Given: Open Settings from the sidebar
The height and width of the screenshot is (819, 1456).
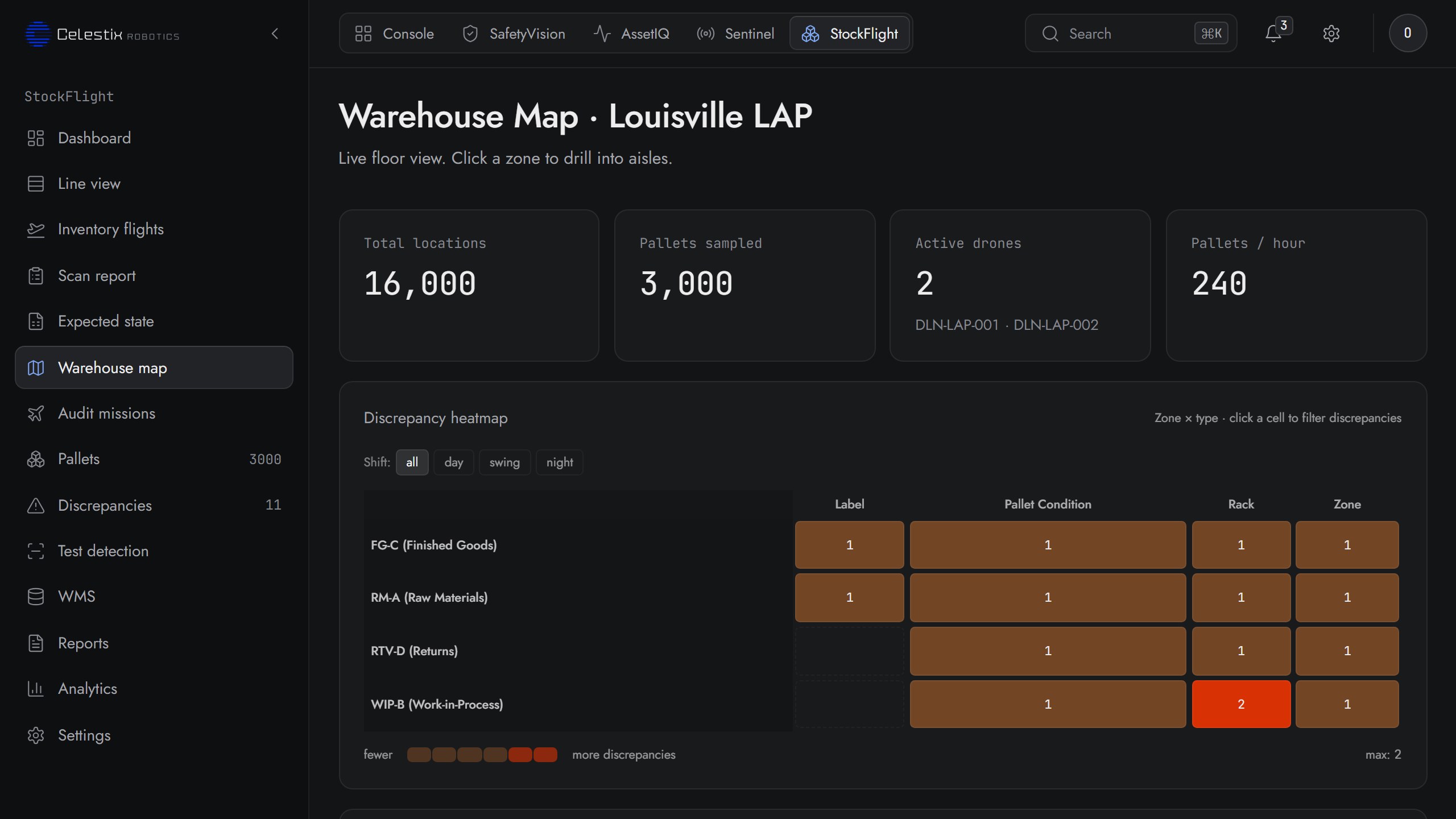Looking at the screenshot, I should [154, 735].
